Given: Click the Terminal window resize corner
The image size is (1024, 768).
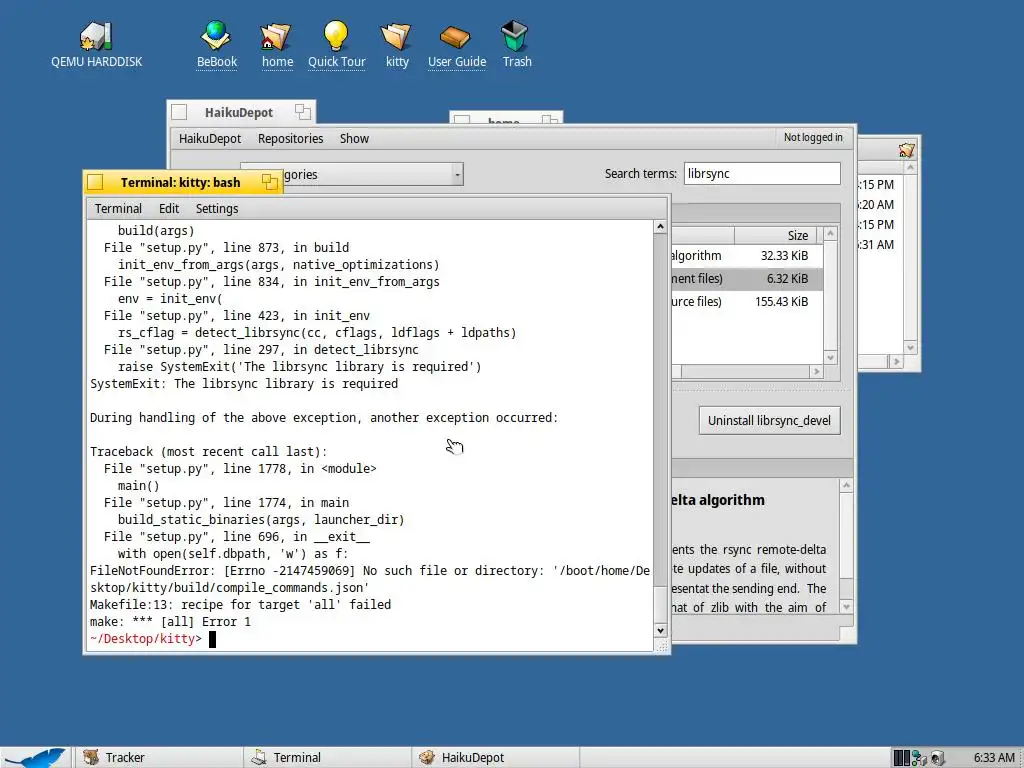Looking at the screenshot, I should (661, 646).
